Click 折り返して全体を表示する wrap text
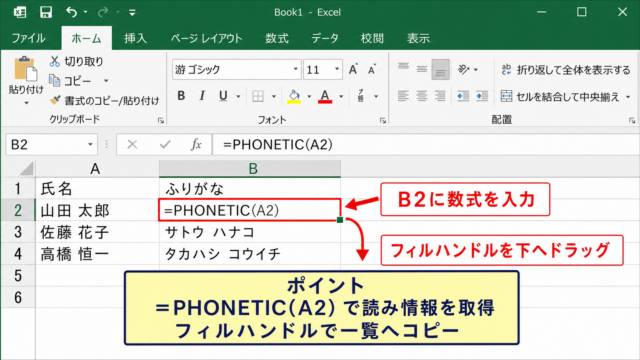Viewport: 640px width, 360px height. pyautogui.click(x=566, y=70)
